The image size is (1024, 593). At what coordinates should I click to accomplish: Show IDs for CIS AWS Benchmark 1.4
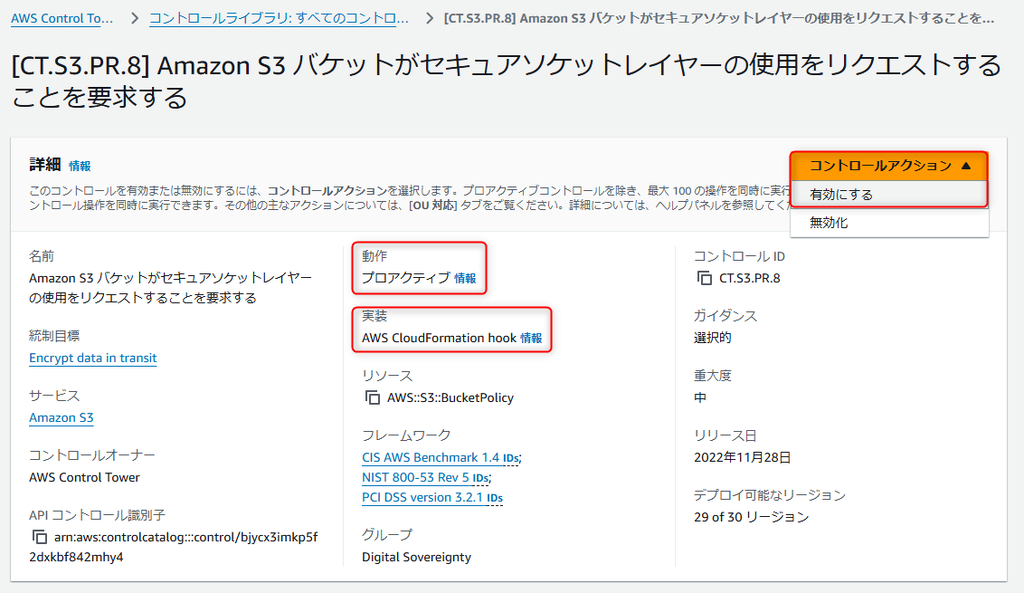pyautogui.click(x=511, y=458)
